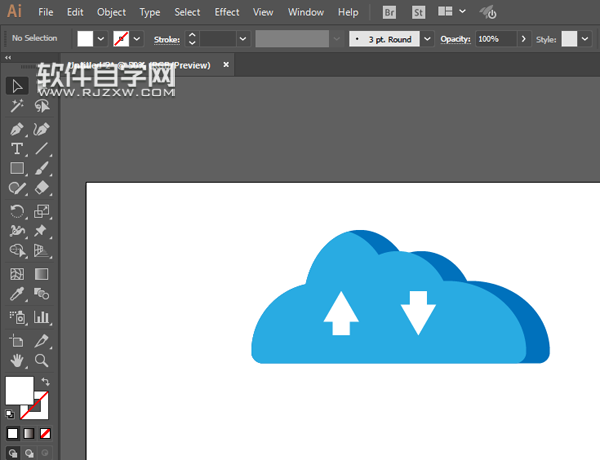Click the Opacity label link
This screenshot has height=460, width=600.
[x=455, y=38]
